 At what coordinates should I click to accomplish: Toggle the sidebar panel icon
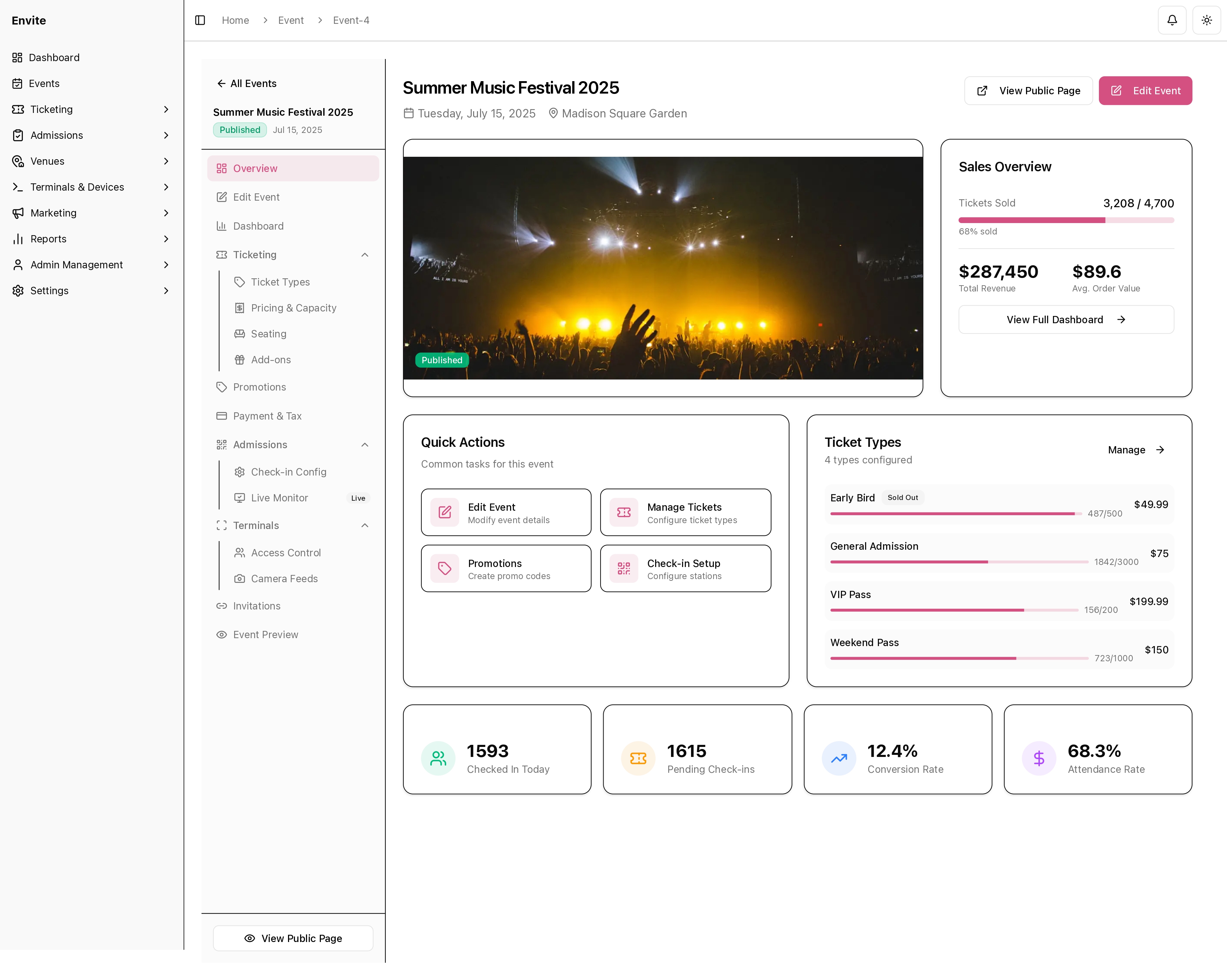[200, 20]
